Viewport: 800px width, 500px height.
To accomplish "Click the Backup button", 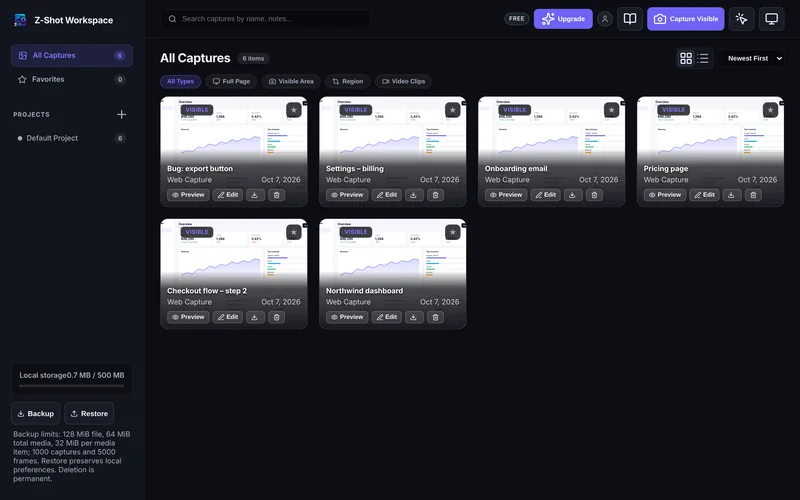I will (36, 414).
